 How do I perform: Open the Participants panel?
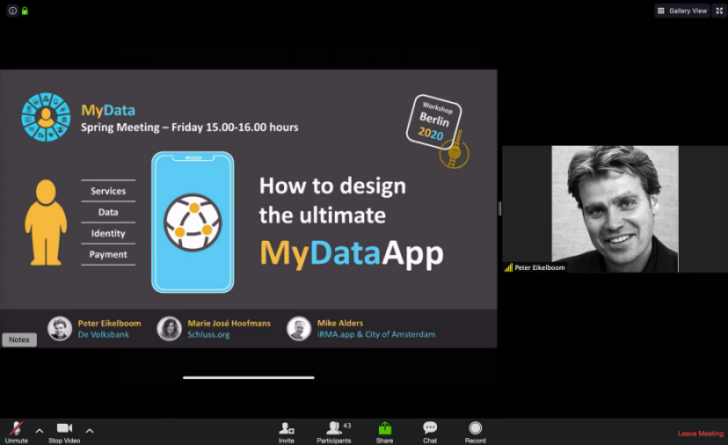tap(334, 432)
